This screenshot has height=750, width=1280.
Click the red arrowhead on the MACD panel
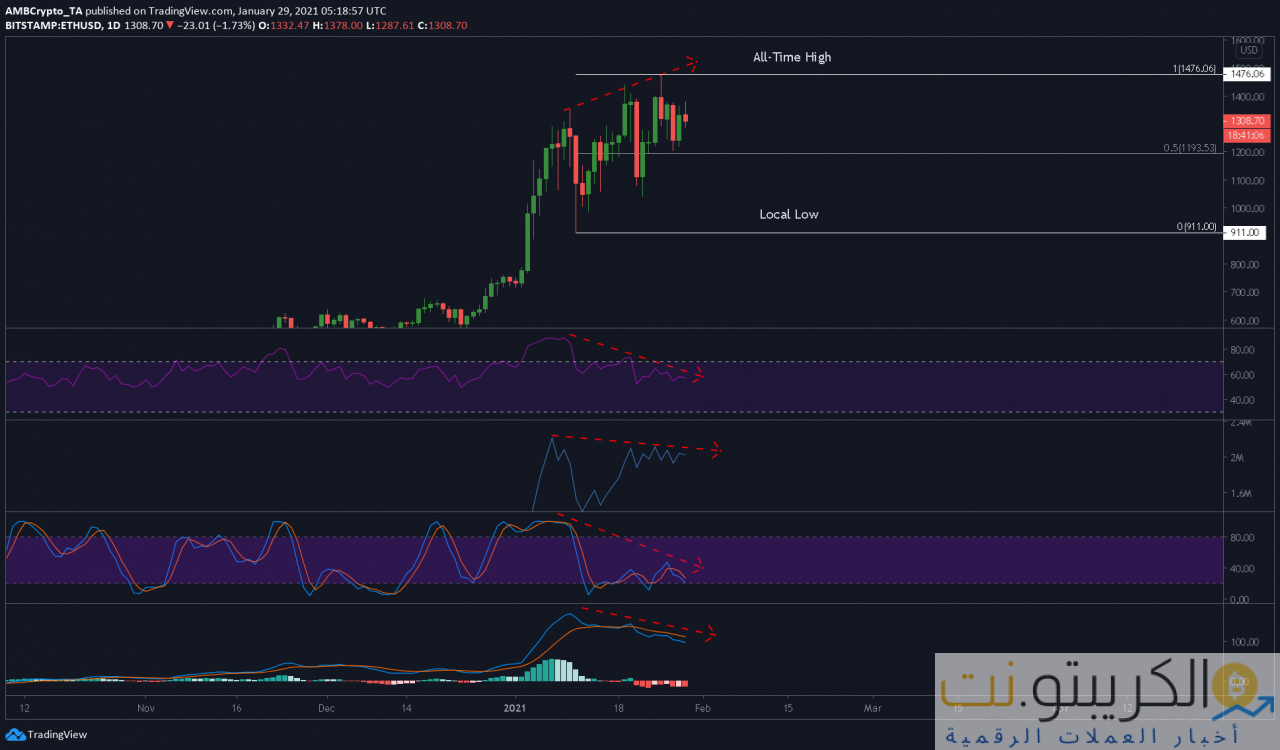coord(710,632)
